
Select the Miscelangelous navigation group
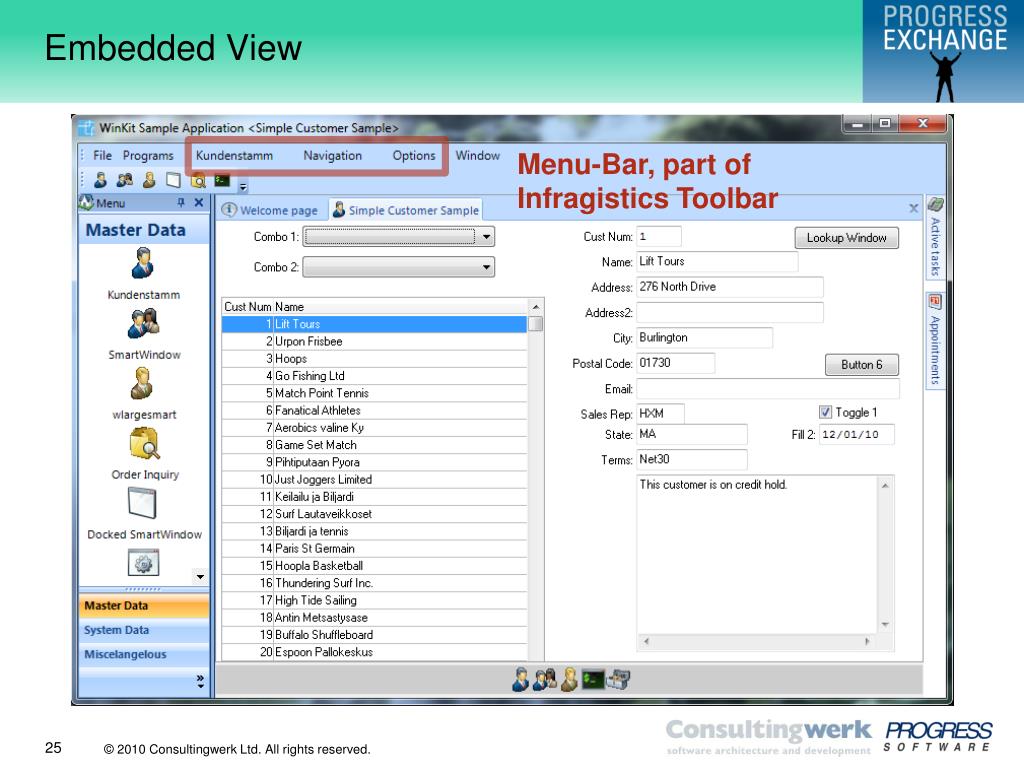(144, 654)
